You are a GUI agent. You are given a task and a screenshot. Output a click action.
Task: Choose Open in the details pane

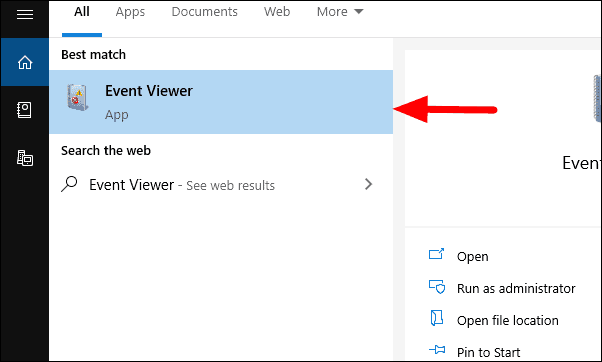pyautogui.click(x=473, y=256)
